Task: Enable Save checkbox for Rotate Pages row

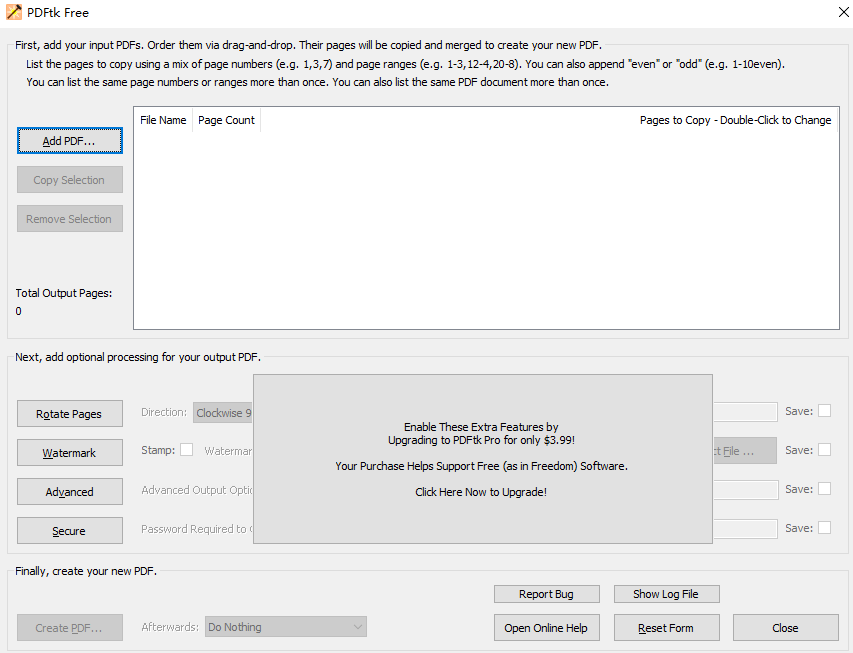Action: point(824,411)
